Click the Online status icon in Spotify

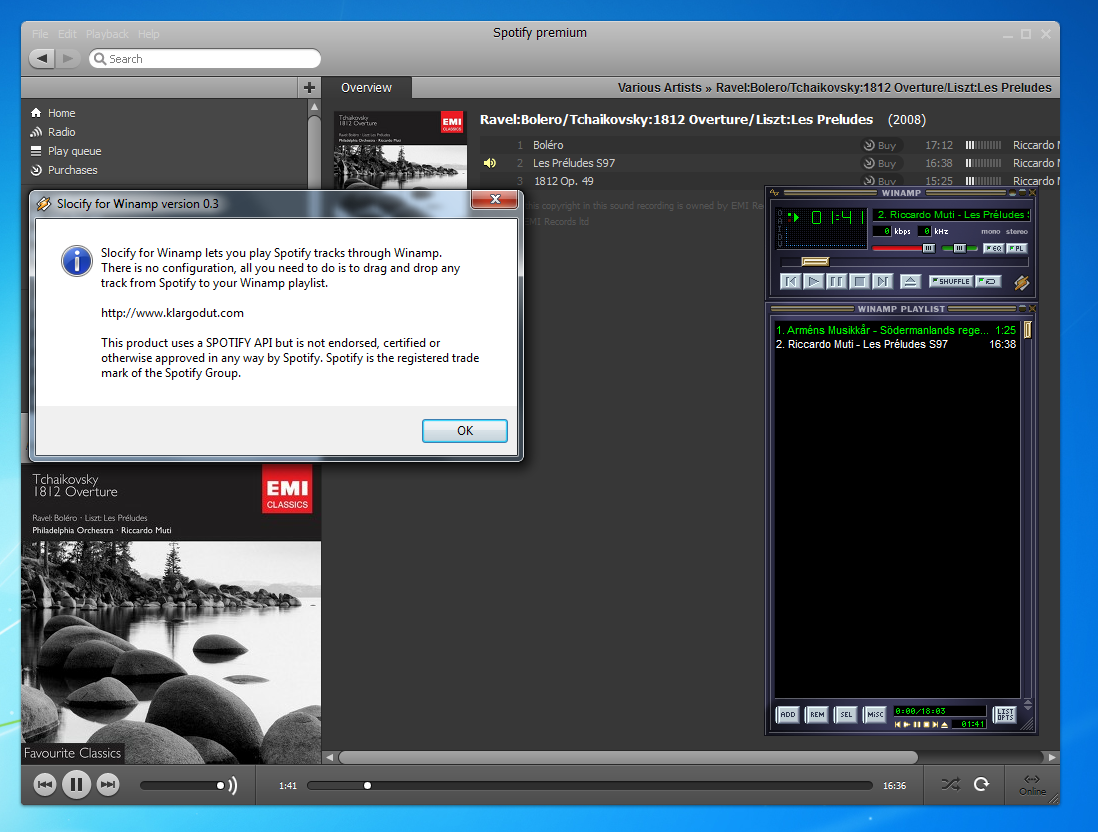click(x=1032, y=784)
